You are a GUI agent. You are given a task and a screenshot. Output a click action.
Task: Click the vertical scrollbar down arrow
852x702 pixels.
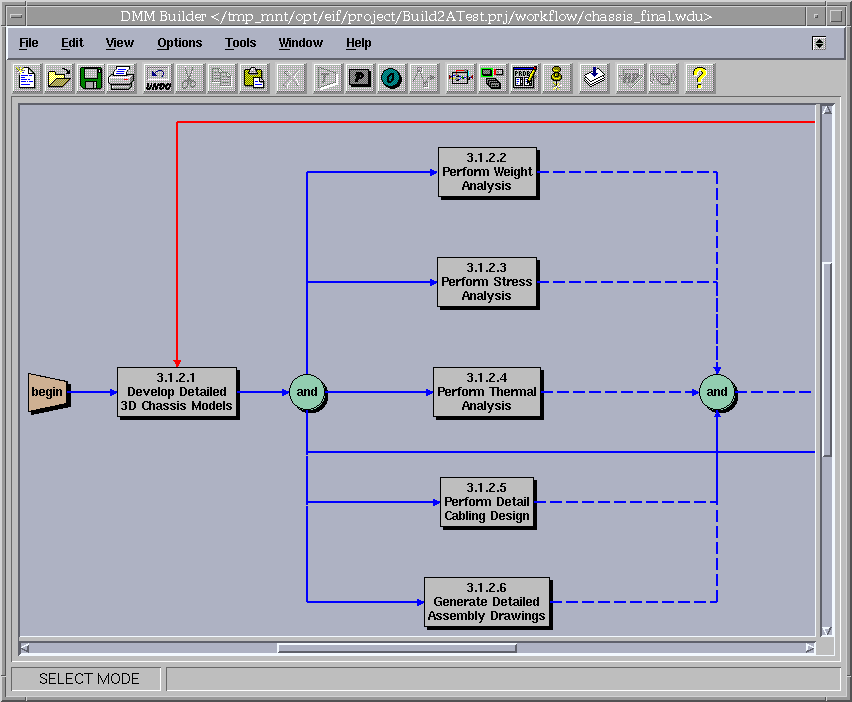(826, 631)
